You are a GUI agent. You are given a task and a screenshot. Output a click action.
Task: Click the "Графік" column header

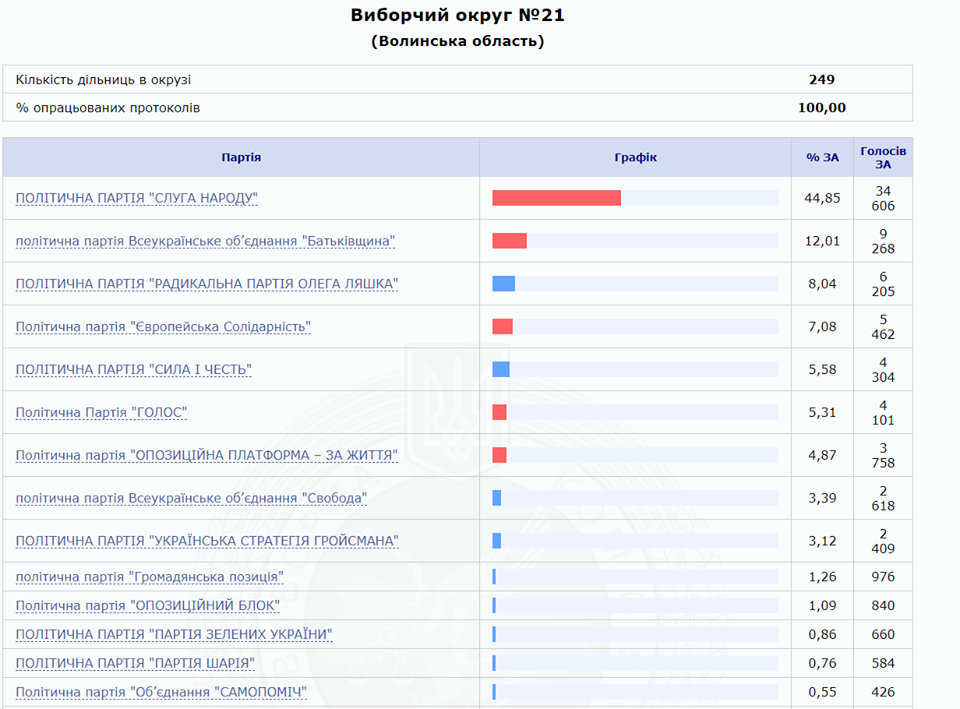[x=635, y=157]
